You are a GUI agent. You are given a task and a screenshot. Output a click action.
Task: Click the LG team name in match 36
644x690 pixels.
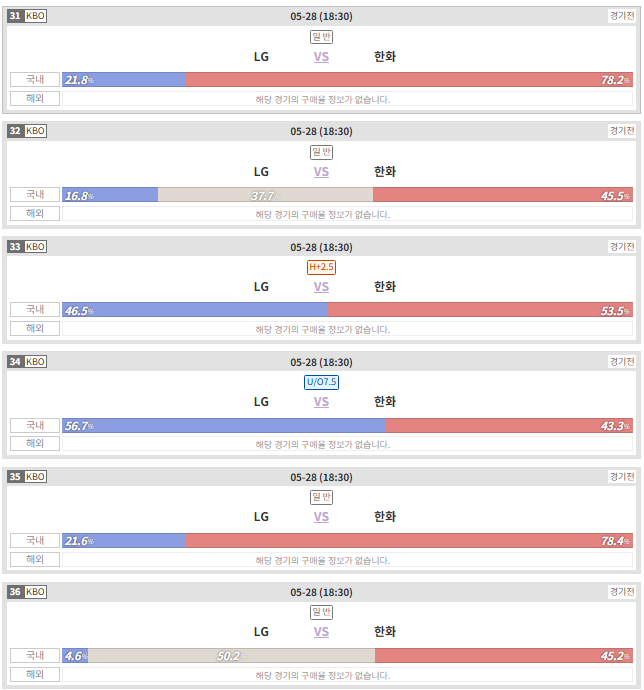261,632
